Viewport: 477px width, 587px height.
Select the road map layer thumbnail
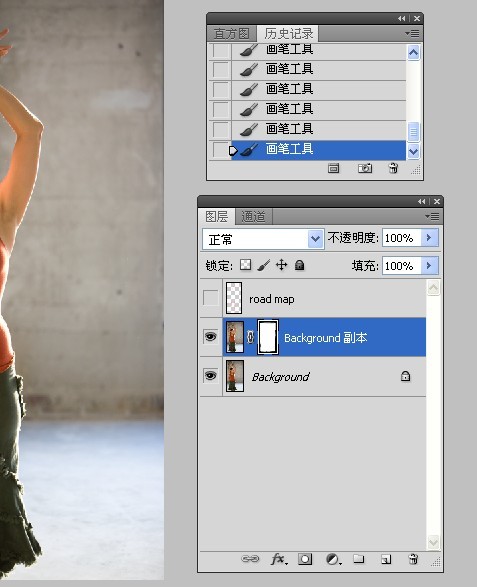(x=234, y=298)
